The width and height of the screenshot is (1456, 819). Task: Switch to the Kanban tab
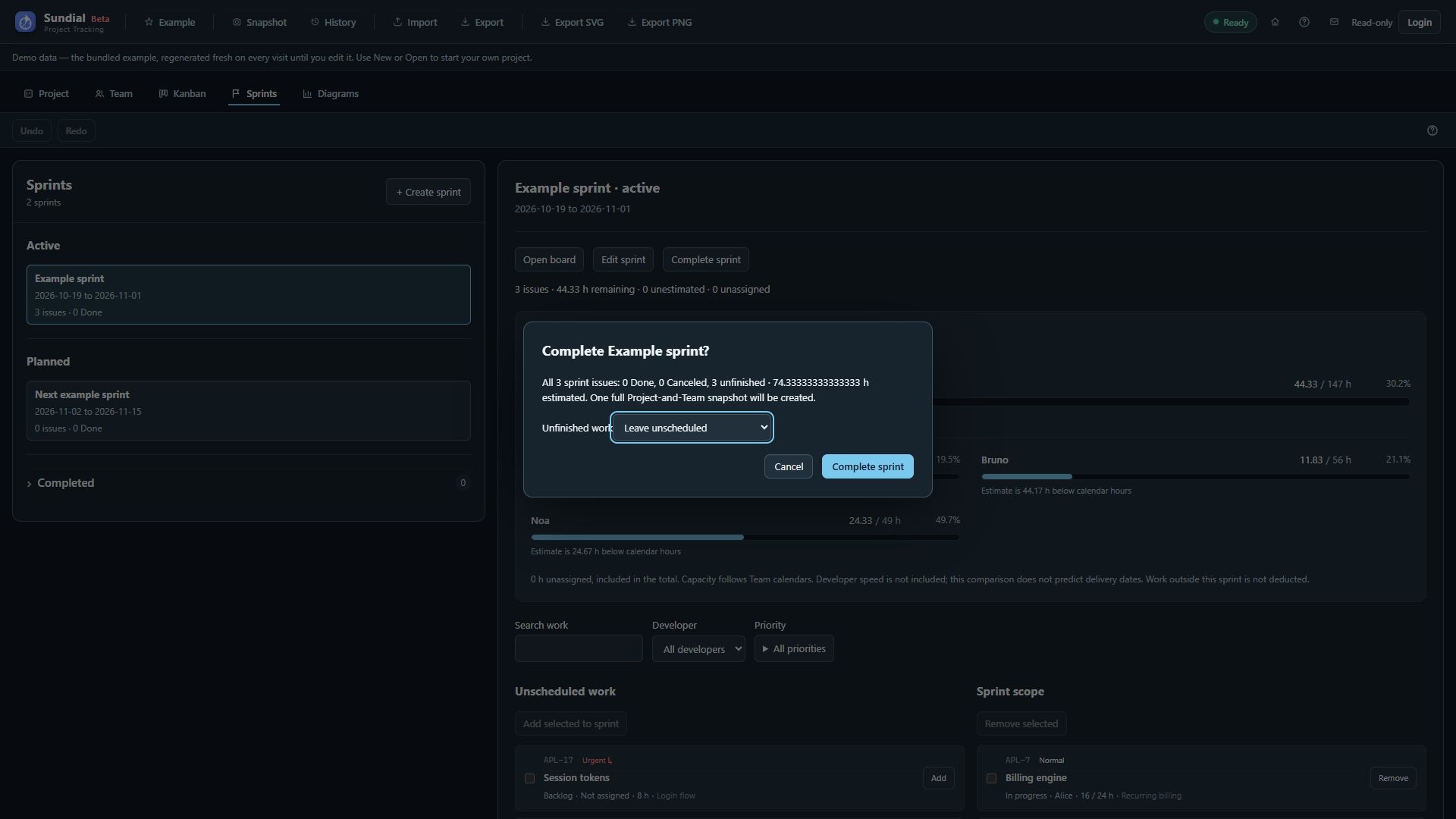click(182, 93)
